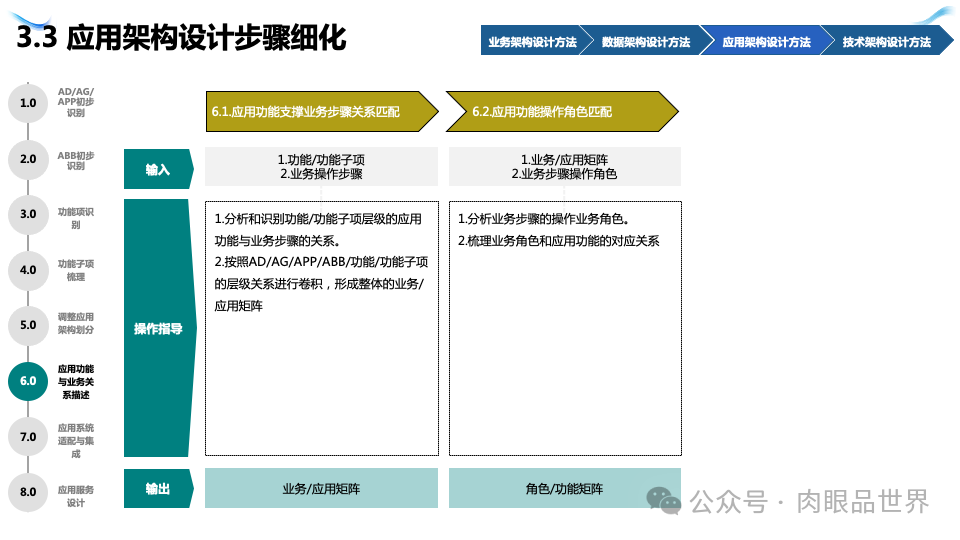Click the 应用服务设计 step label
Screen dimensions: 960x540
76,497
